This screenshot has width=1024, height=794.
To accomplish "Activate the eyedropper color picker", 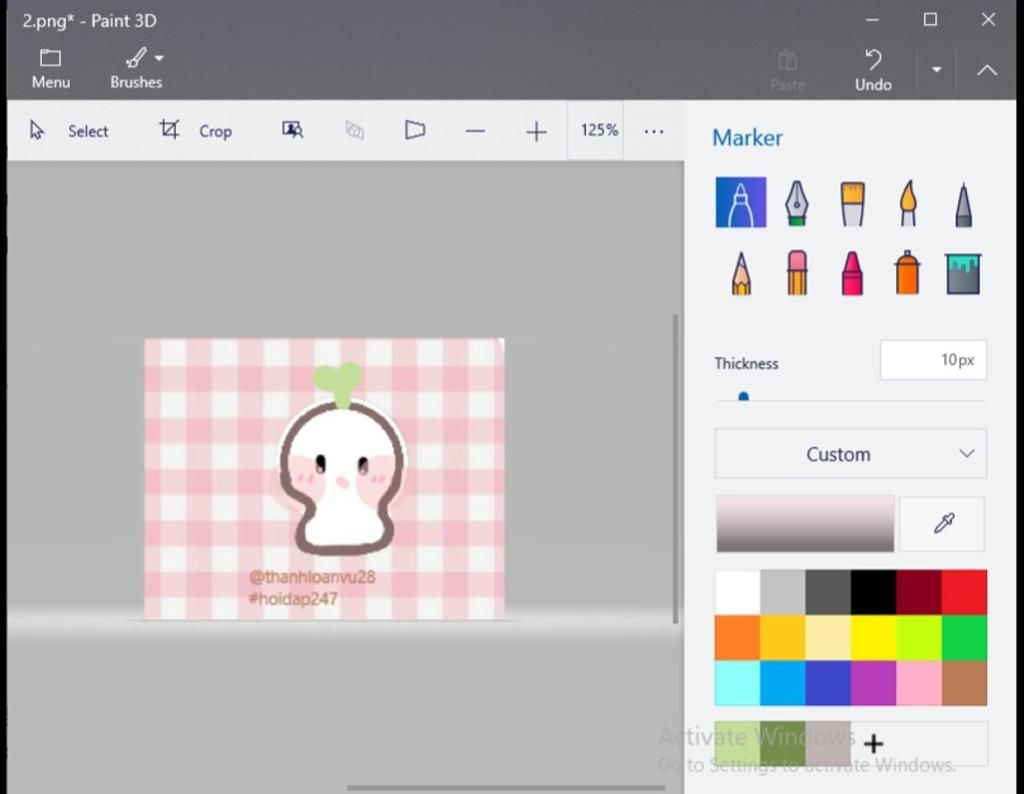I will [942, 524].
